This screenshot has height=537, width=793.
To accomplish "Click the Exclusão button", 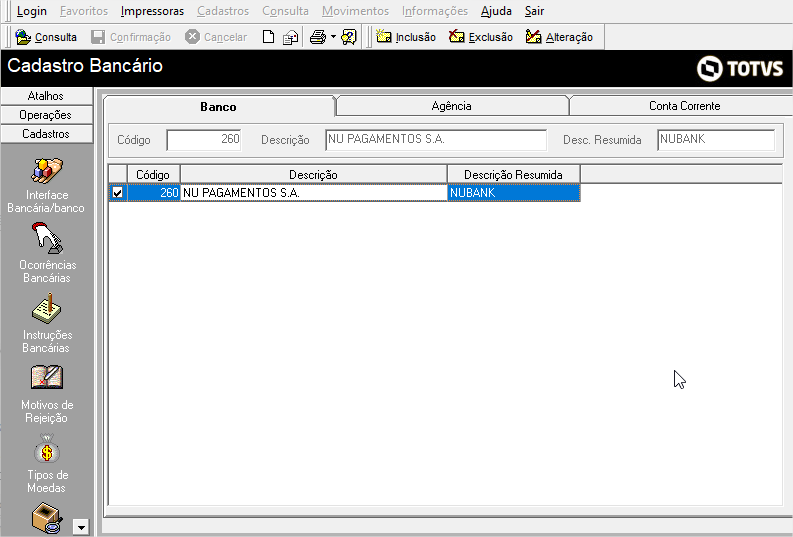I will point(480,37).
